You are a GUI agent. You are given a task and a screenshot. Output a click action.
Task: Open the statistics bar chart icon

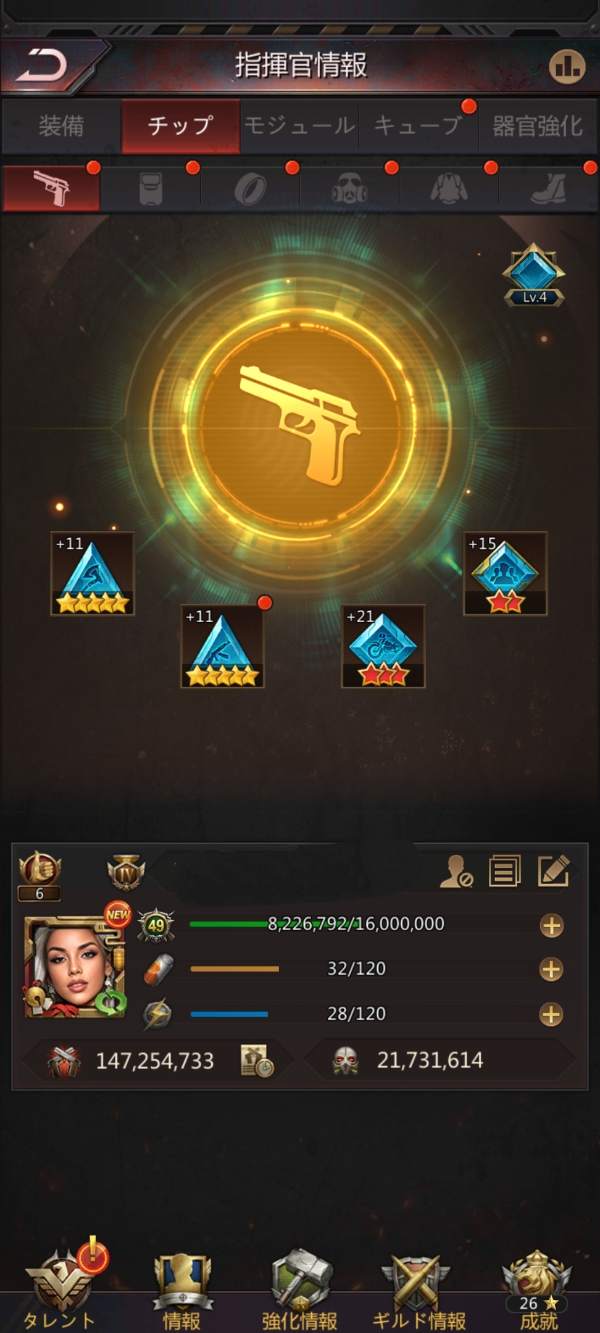(x=567, y=66)
